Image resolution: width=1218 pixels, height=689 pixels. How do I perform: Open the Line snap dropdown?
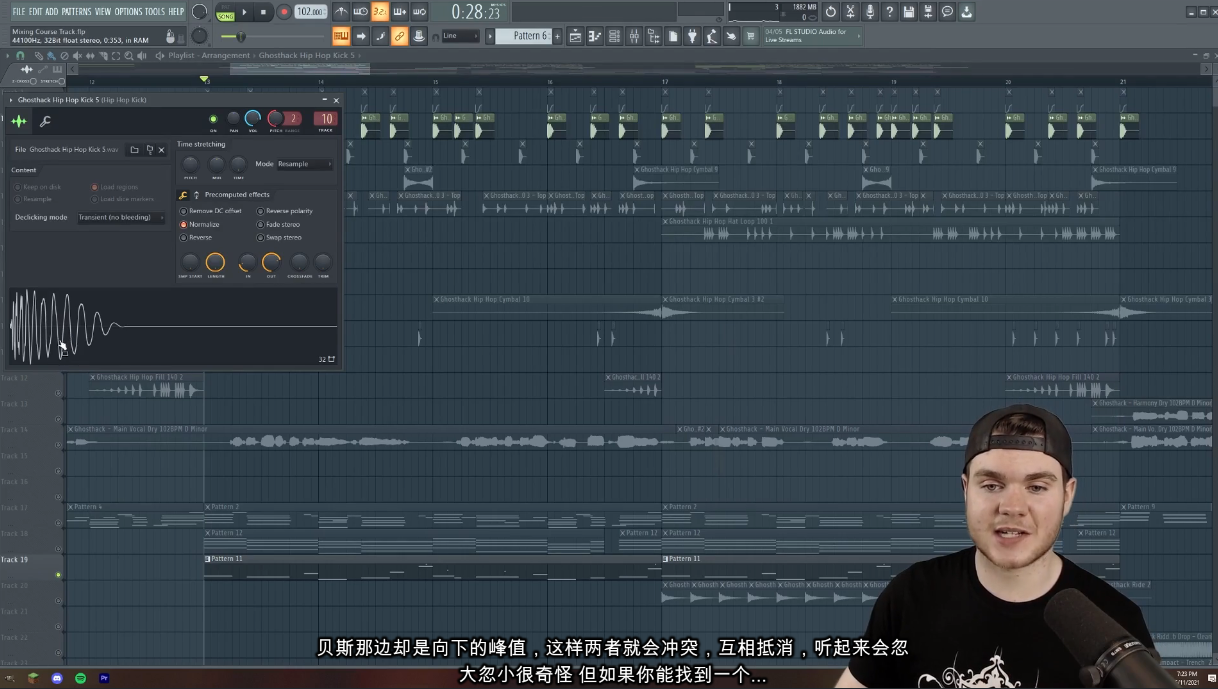point(461,36)
